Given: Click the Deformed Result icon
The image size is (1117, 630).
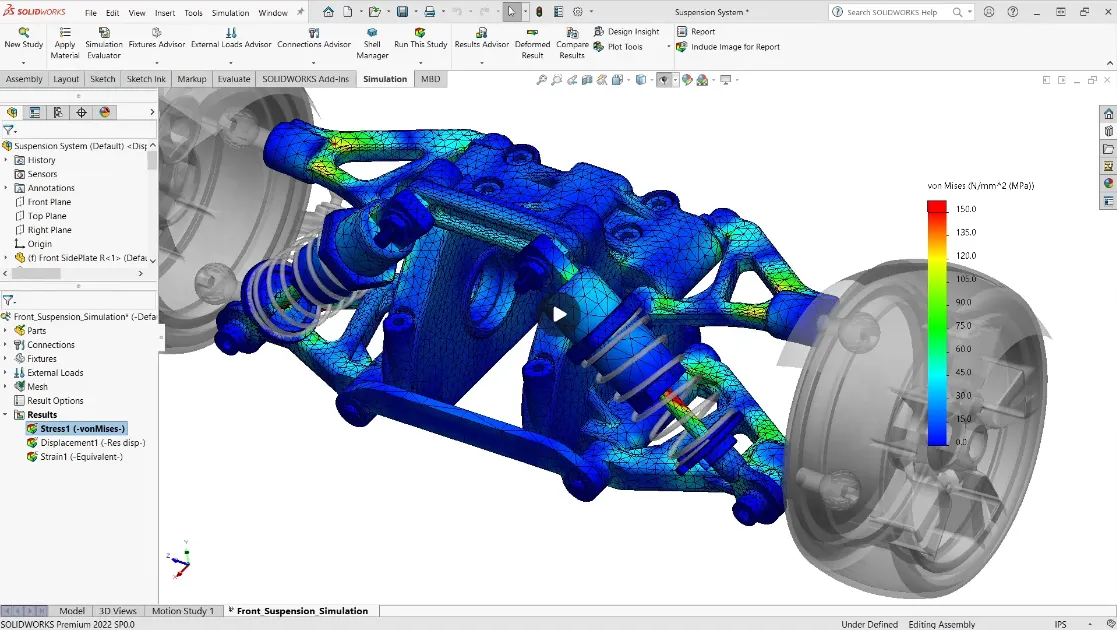Looking at the screenshot, I should coord(532,32).
